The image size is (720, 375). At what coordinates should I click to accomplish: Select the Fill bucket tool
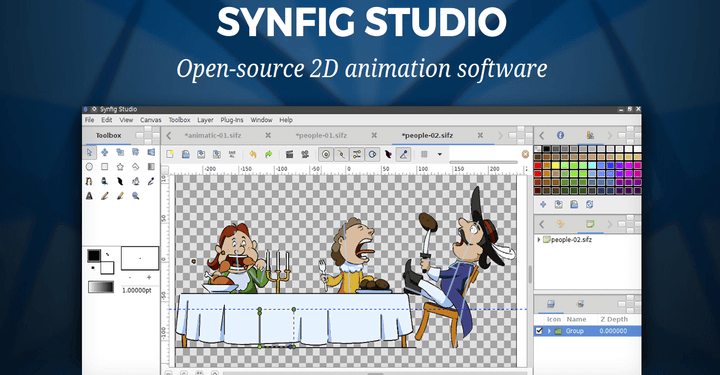pyautogui.click(x=135, y=181)
